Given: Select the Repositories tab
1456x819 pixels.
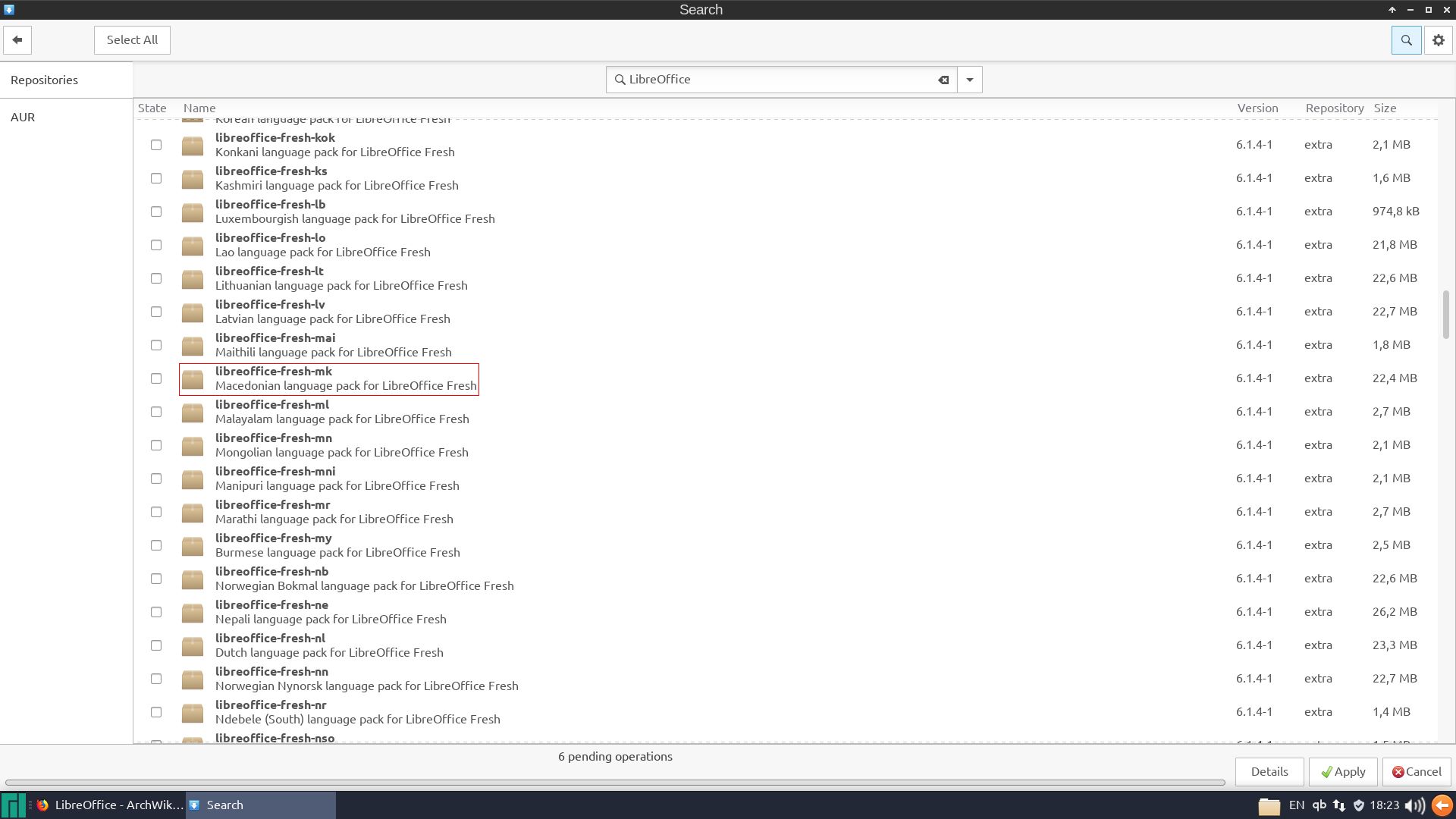Looking at the screenshot, I should [x=44, y=80].
